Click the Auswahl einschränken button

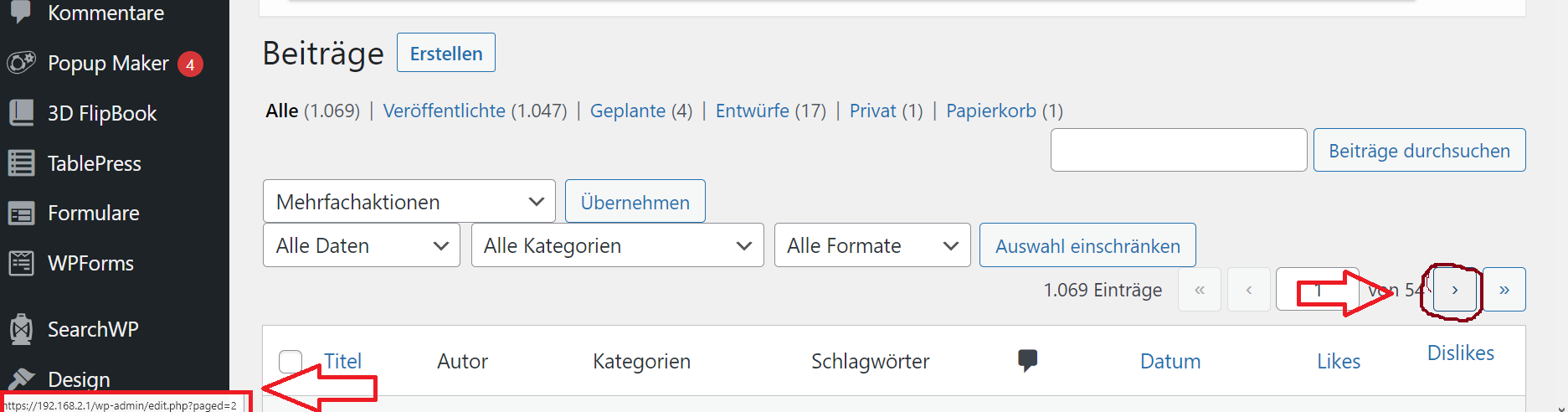[1087, 245]
